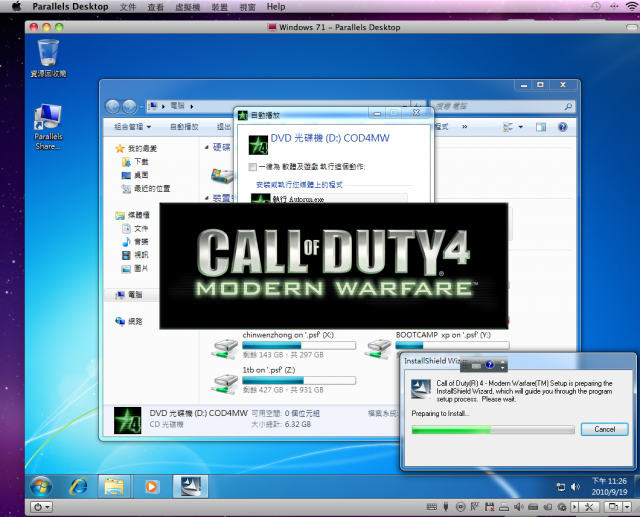640x517 pixels.
Task: Click the Windows Start orb
Action: 41,486
